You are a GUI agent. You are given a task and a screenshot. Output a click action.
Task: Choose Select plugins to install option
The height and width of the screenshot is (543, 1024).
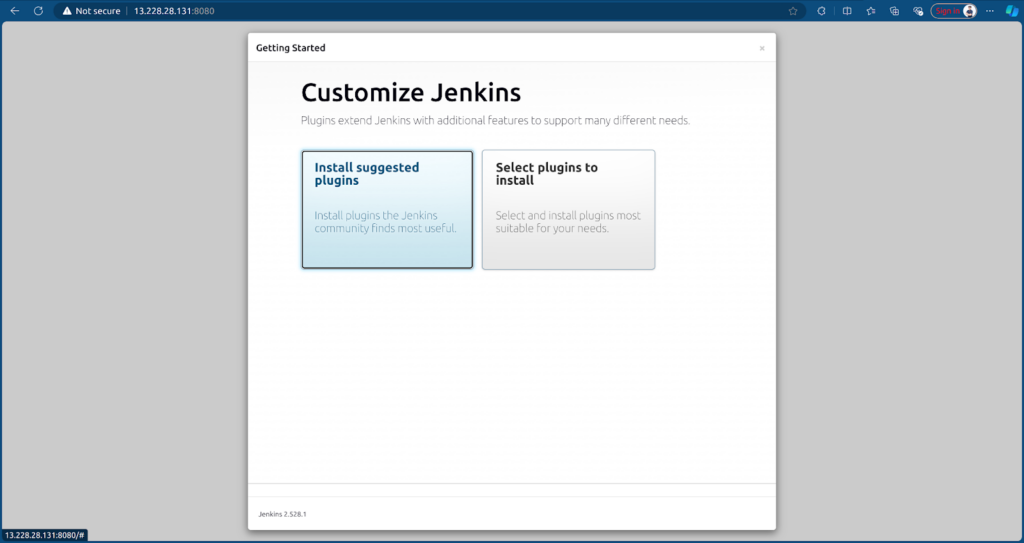(x=568, y=210)
